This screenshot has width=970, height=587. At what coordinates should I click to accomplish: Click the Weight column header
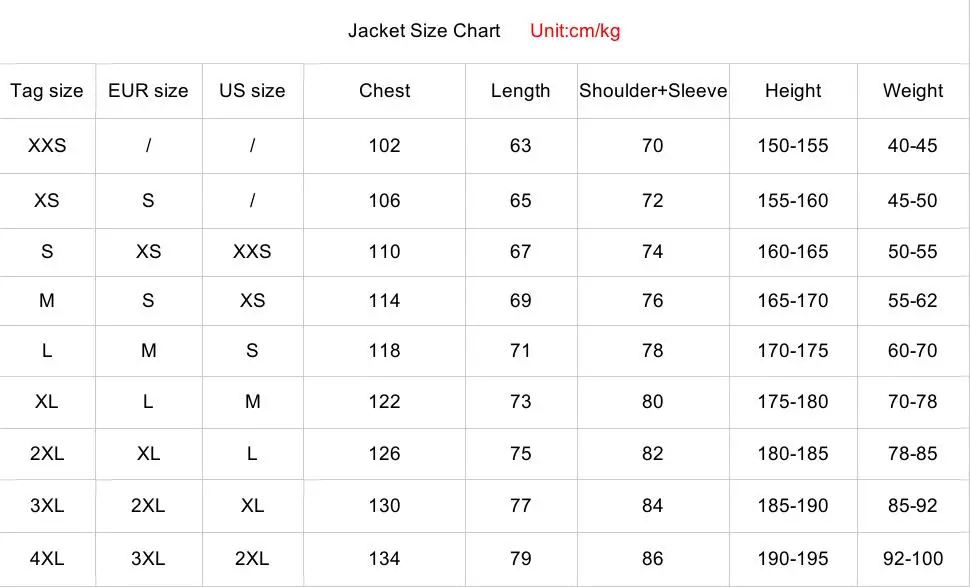(912, 91)
